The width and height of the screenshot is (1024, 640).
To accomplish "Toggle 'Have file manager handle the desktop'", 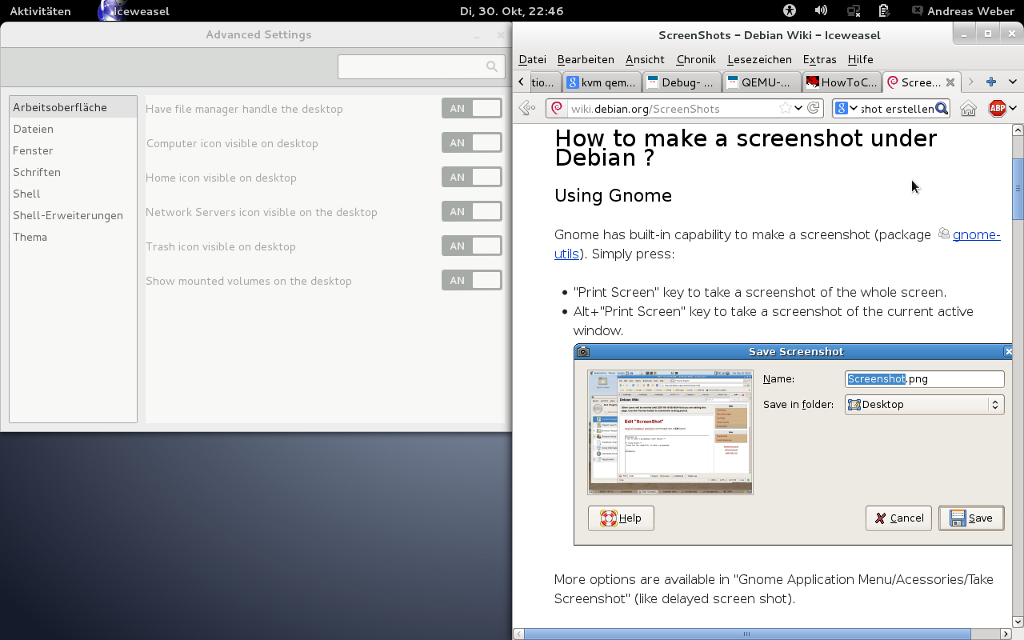I will tap(471, 109).
